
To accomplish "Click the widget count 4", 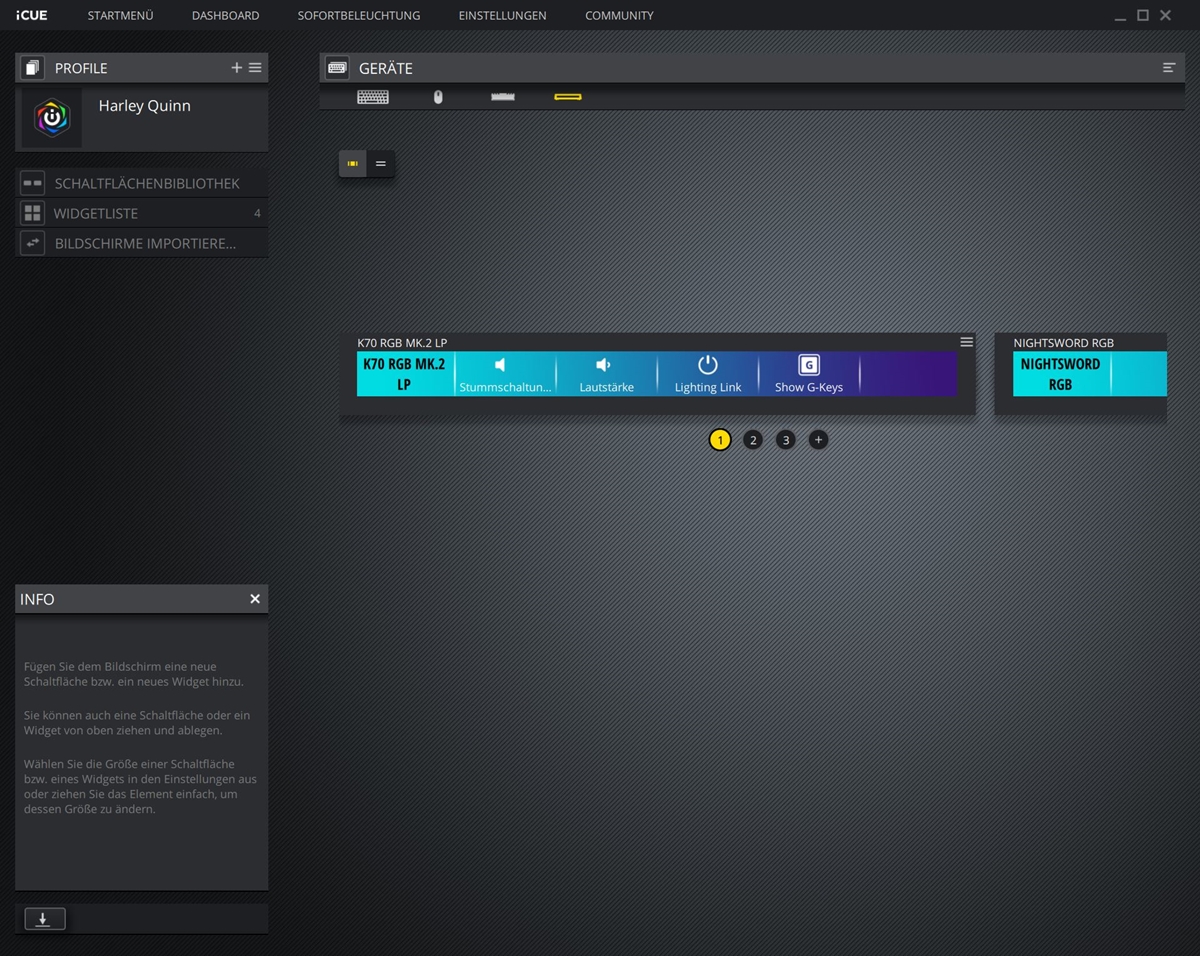I will click(x=257, y=213).
